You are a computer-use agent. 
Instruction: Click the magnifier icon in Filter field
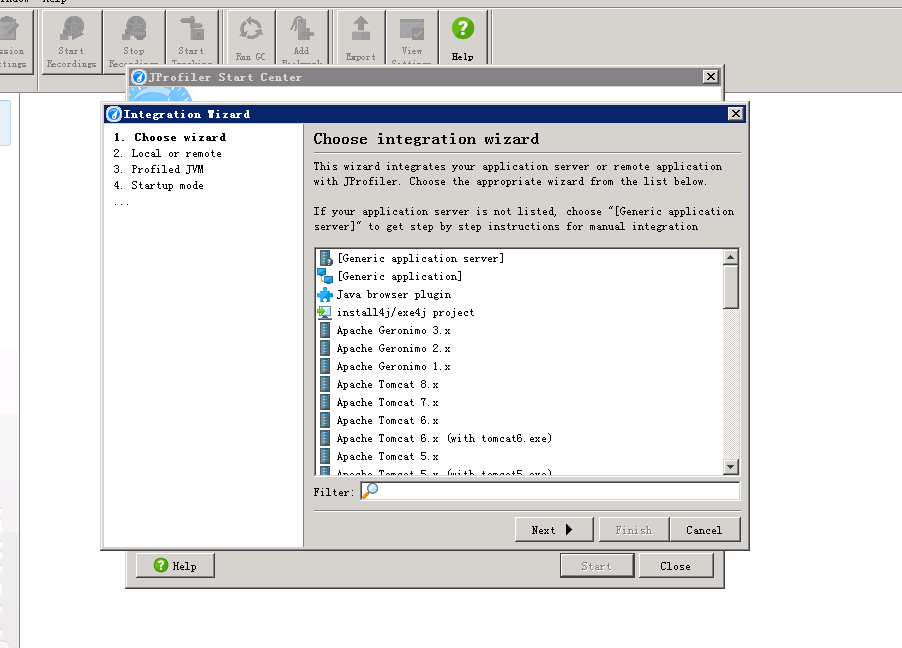click(370, 490)
